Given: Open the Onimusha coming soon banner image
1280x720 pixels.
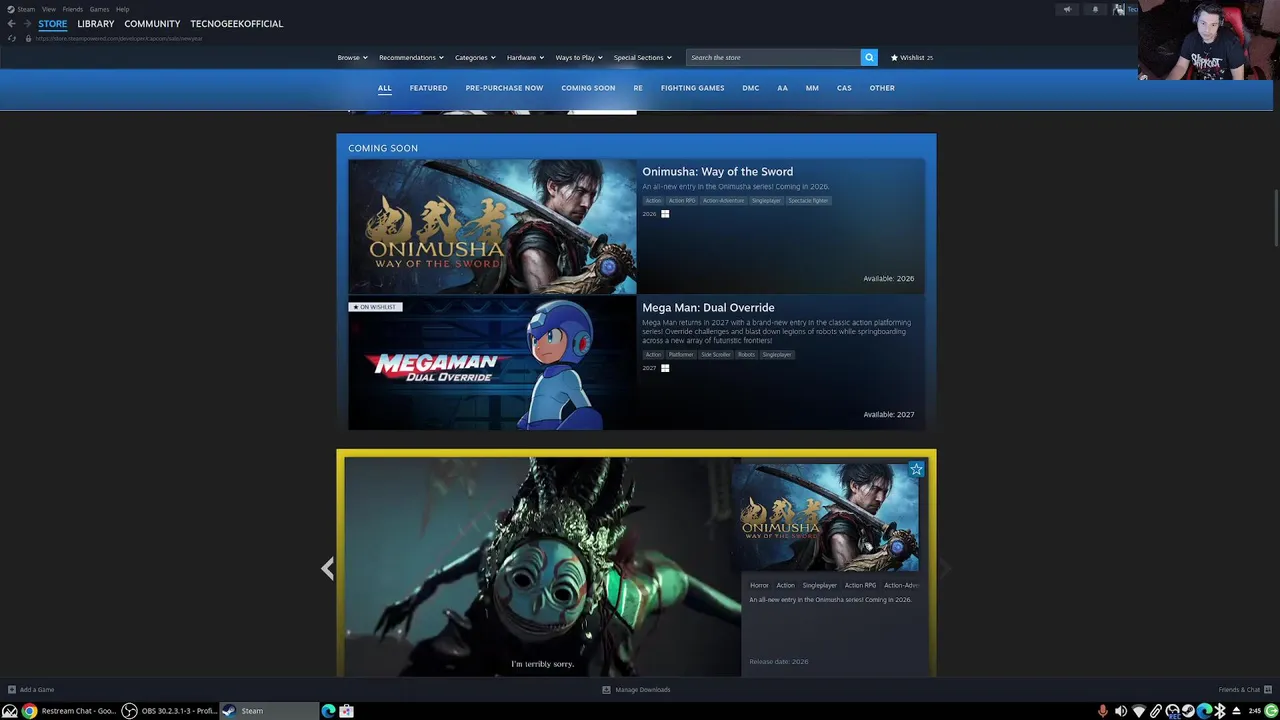Looking at the screenshot, I should pos(492,226).
